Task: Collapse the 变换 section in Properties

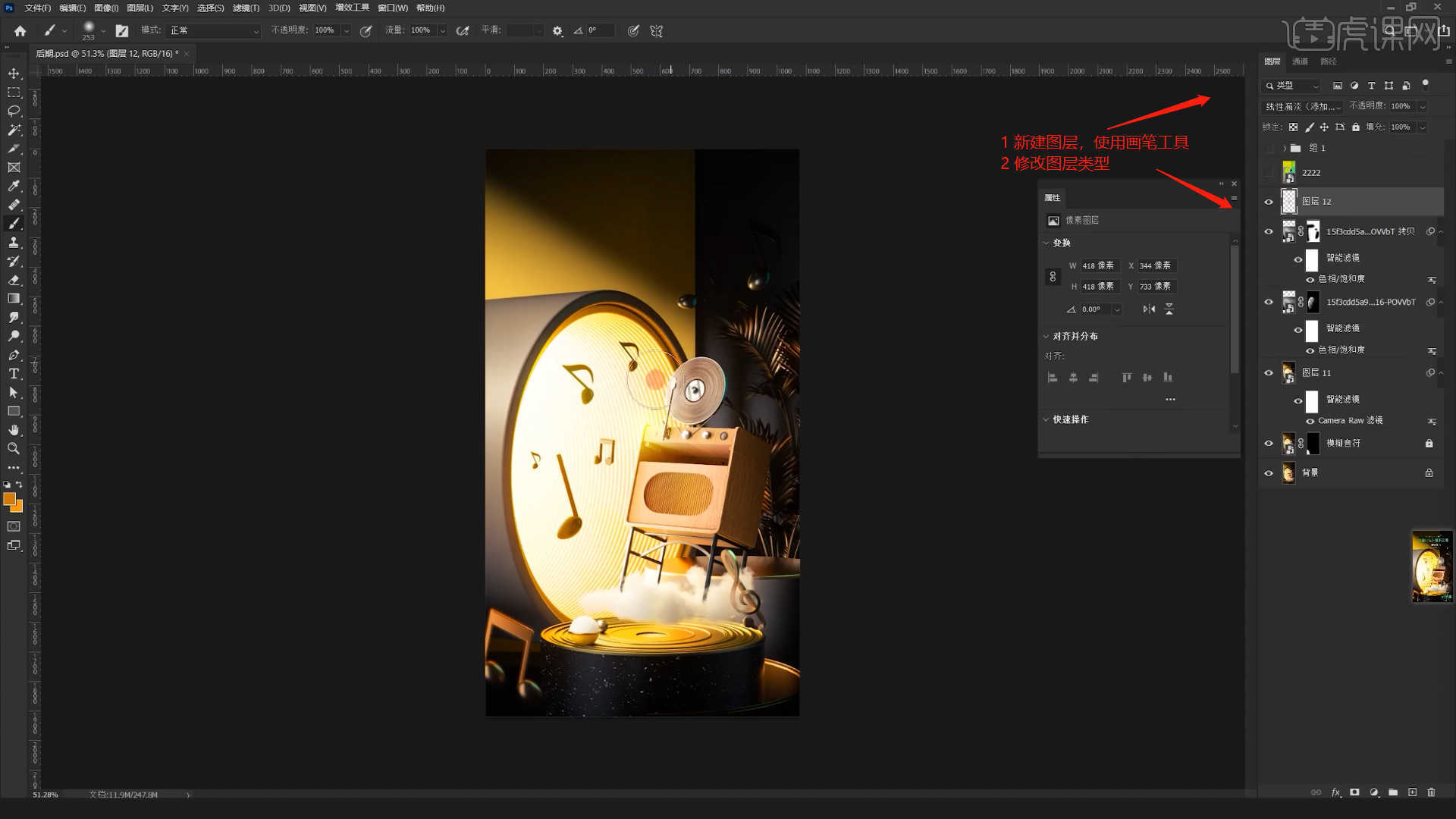Action: [1046, 243]
